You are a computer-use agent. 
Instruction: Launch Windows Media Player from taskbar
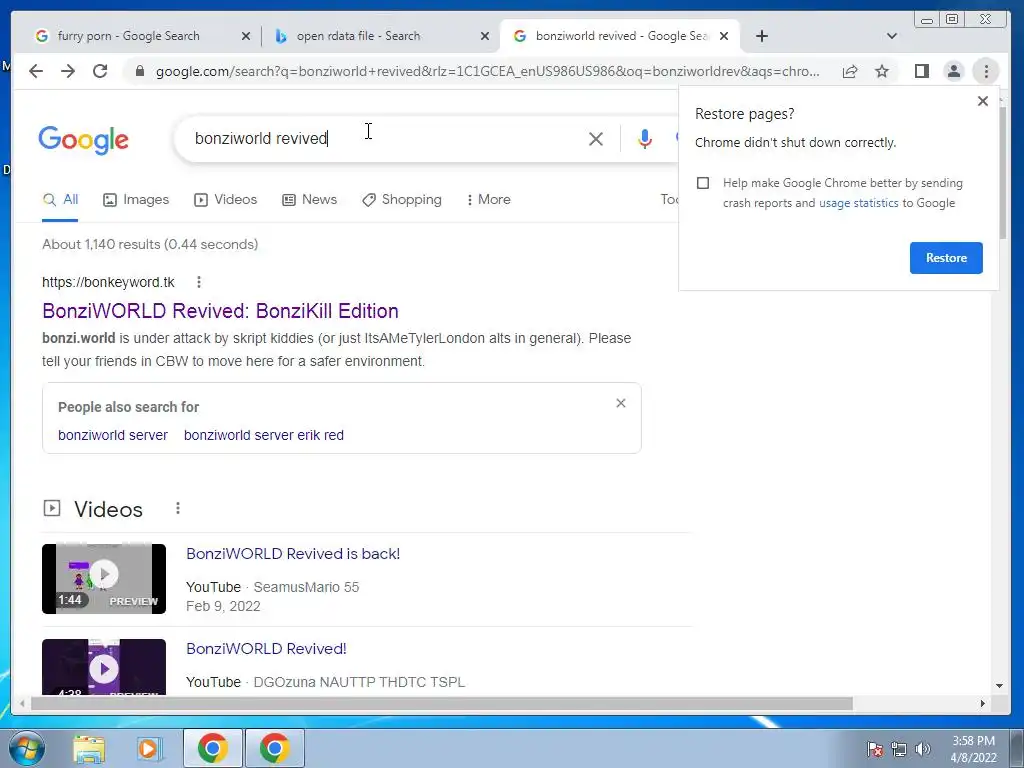tap(150, 749)
